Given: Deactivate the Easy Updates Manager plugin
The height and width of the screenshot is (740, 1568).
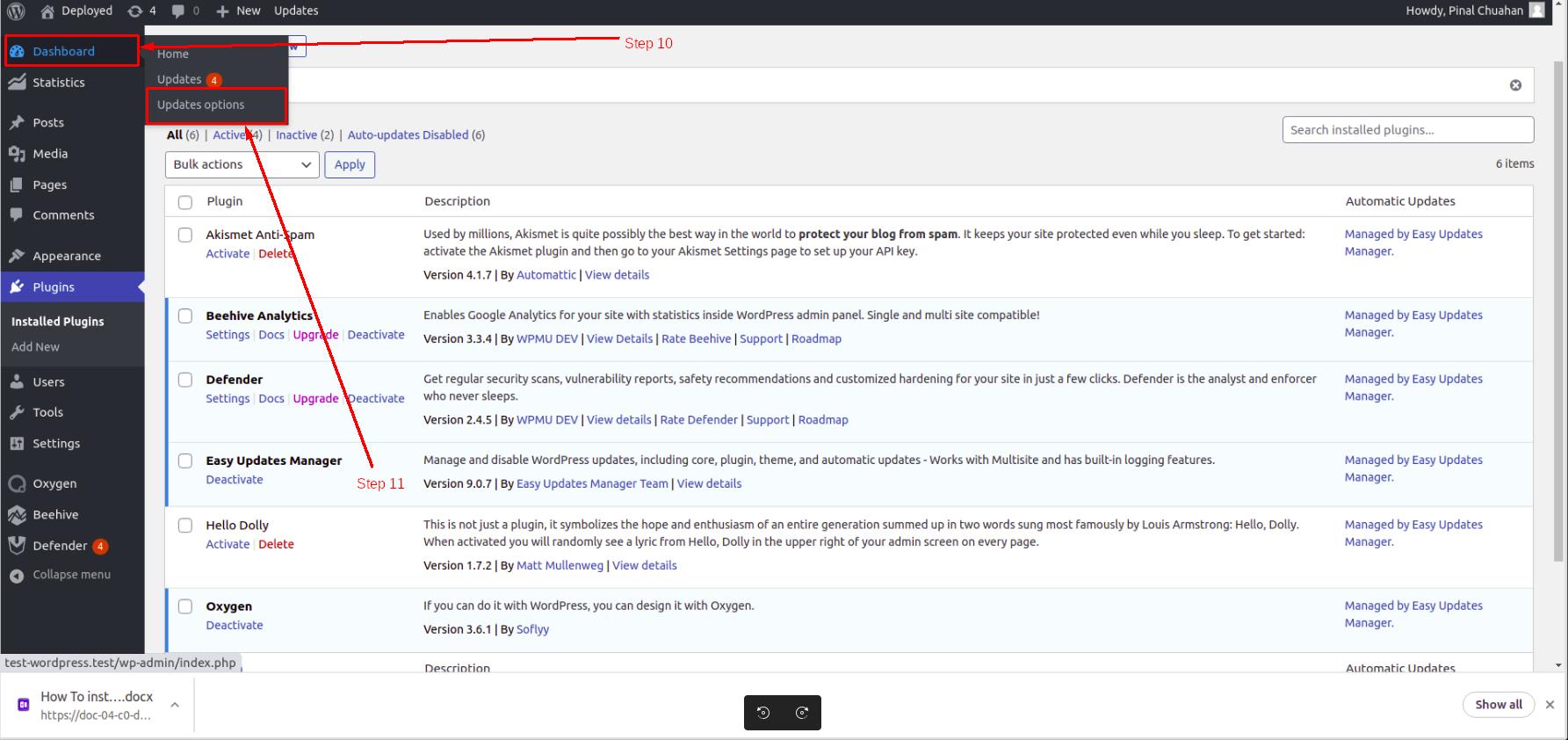Looking at the screenshot, I should pyautogui.click(x=235, y=480).
